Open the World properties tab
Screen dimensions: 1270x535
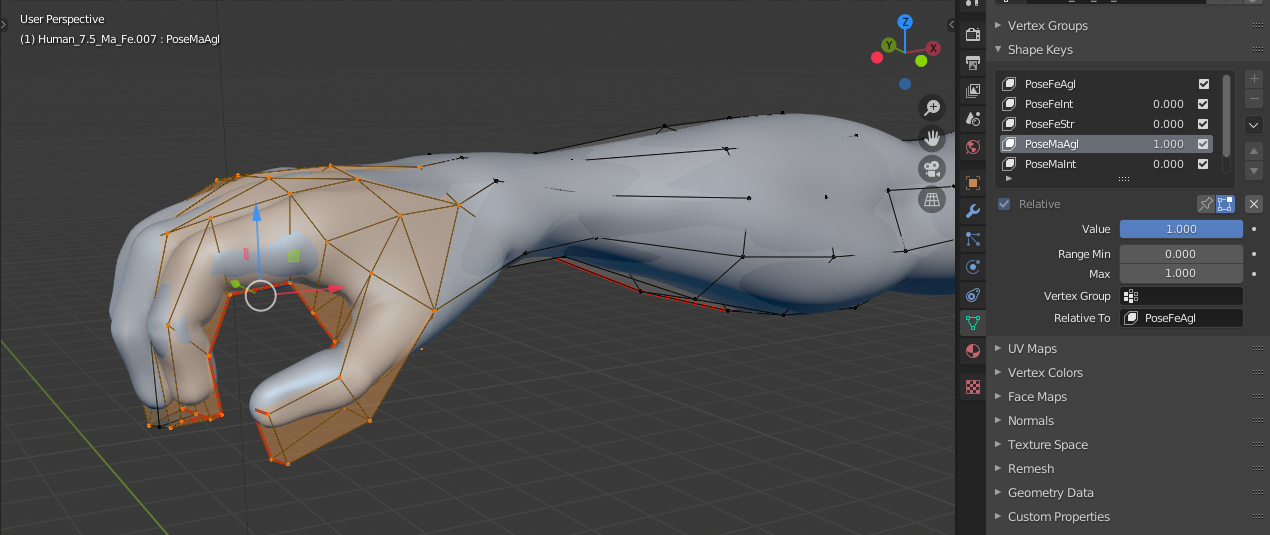[x=972, y=146]
